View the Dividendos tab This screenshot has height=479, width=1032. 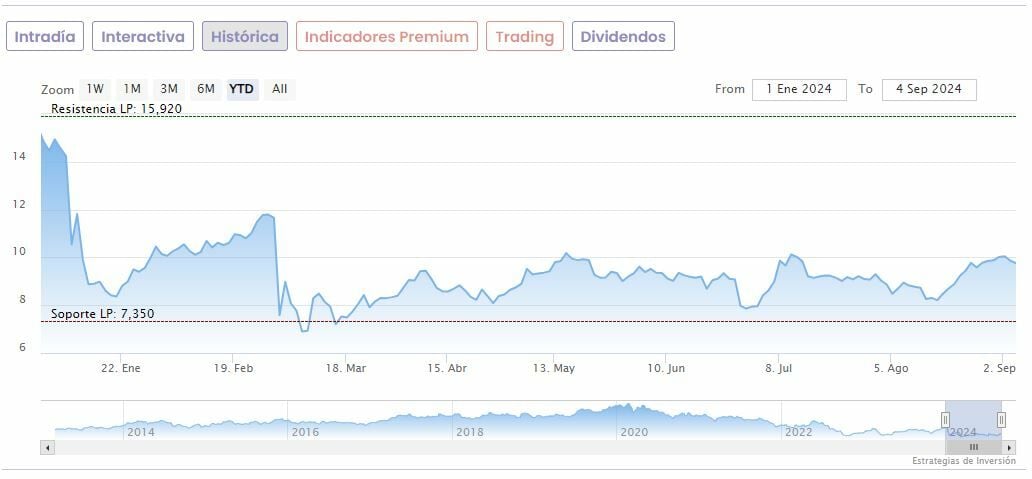623,37
